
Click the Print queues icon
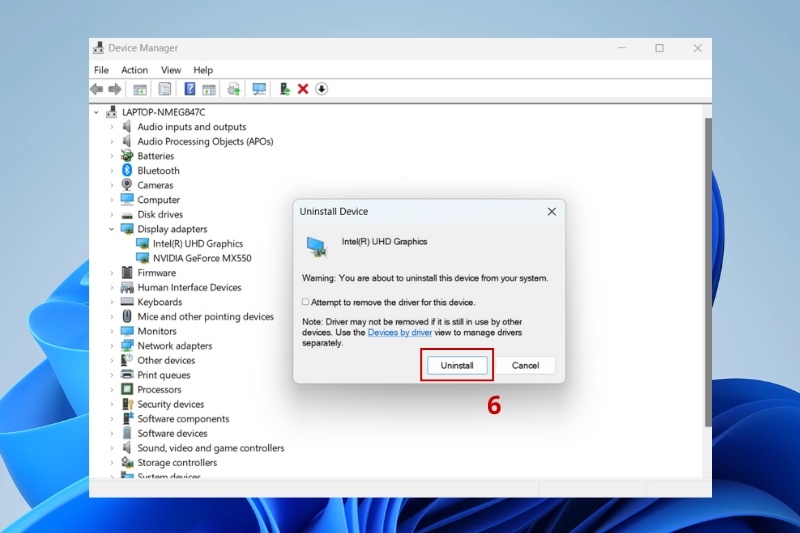(127, 374)
